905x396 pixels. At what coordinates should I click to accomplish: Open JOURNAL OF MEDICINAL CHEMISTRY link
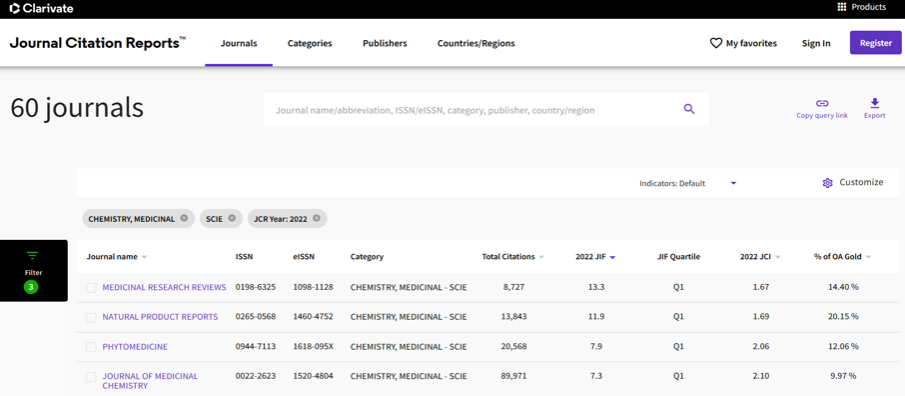click(150, 380)
